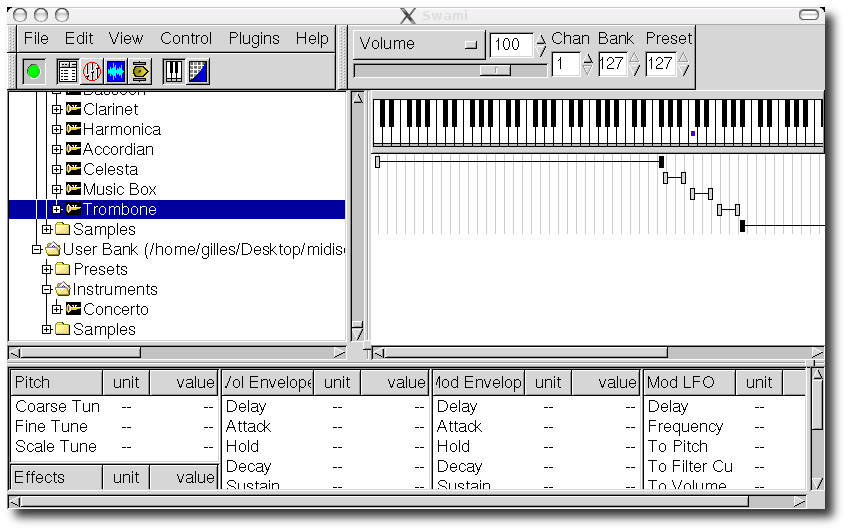
Task: Select the Scale Tune row
Action: (114, 447)
